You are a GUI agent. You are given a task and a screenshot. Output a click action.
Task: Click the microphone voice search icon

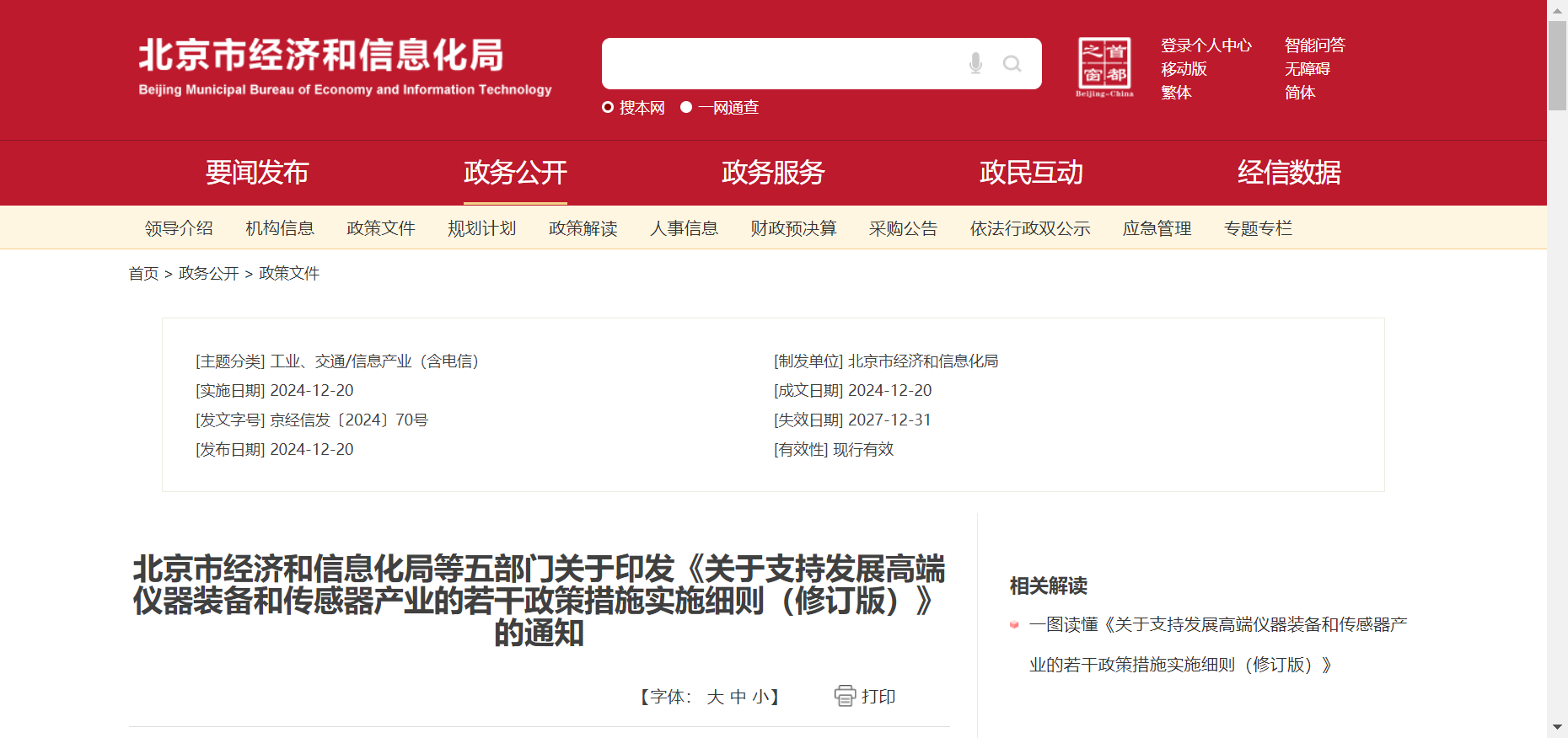pos(975,63)
